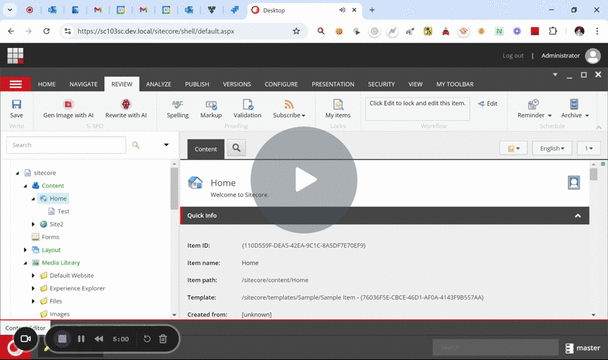
Task: Click the master database icon
Action: (x=570, y=348)
